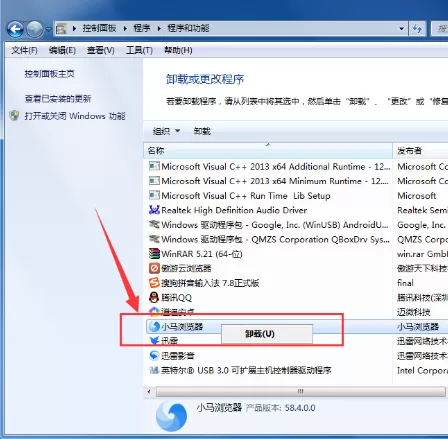Click the horizontal scrollbar thumb

tap(300, 391)
